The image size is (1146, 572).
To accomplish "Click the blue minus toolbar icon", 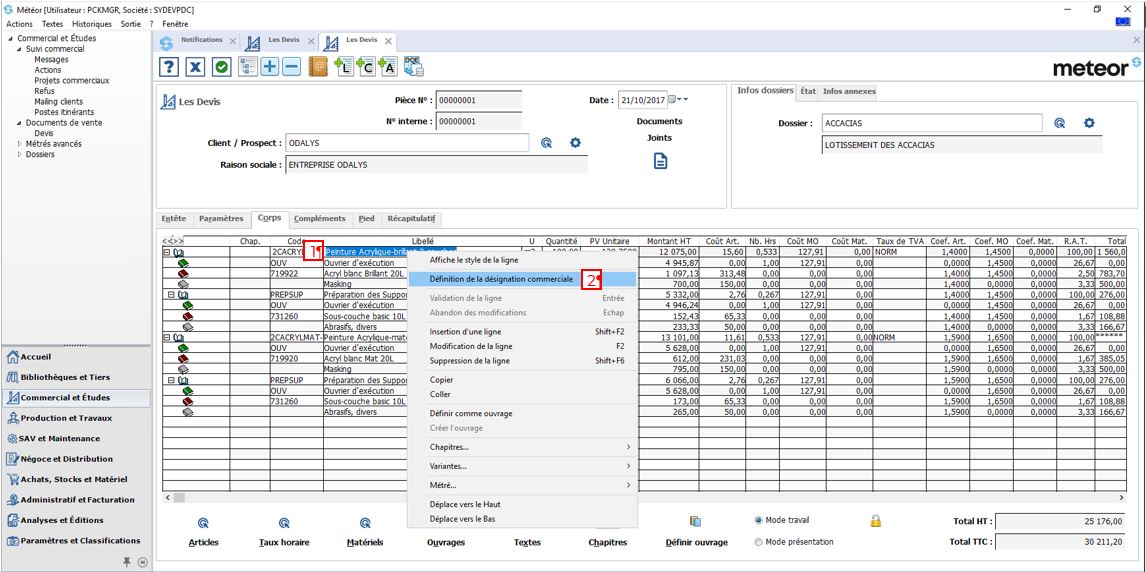I will pos(291,67).
